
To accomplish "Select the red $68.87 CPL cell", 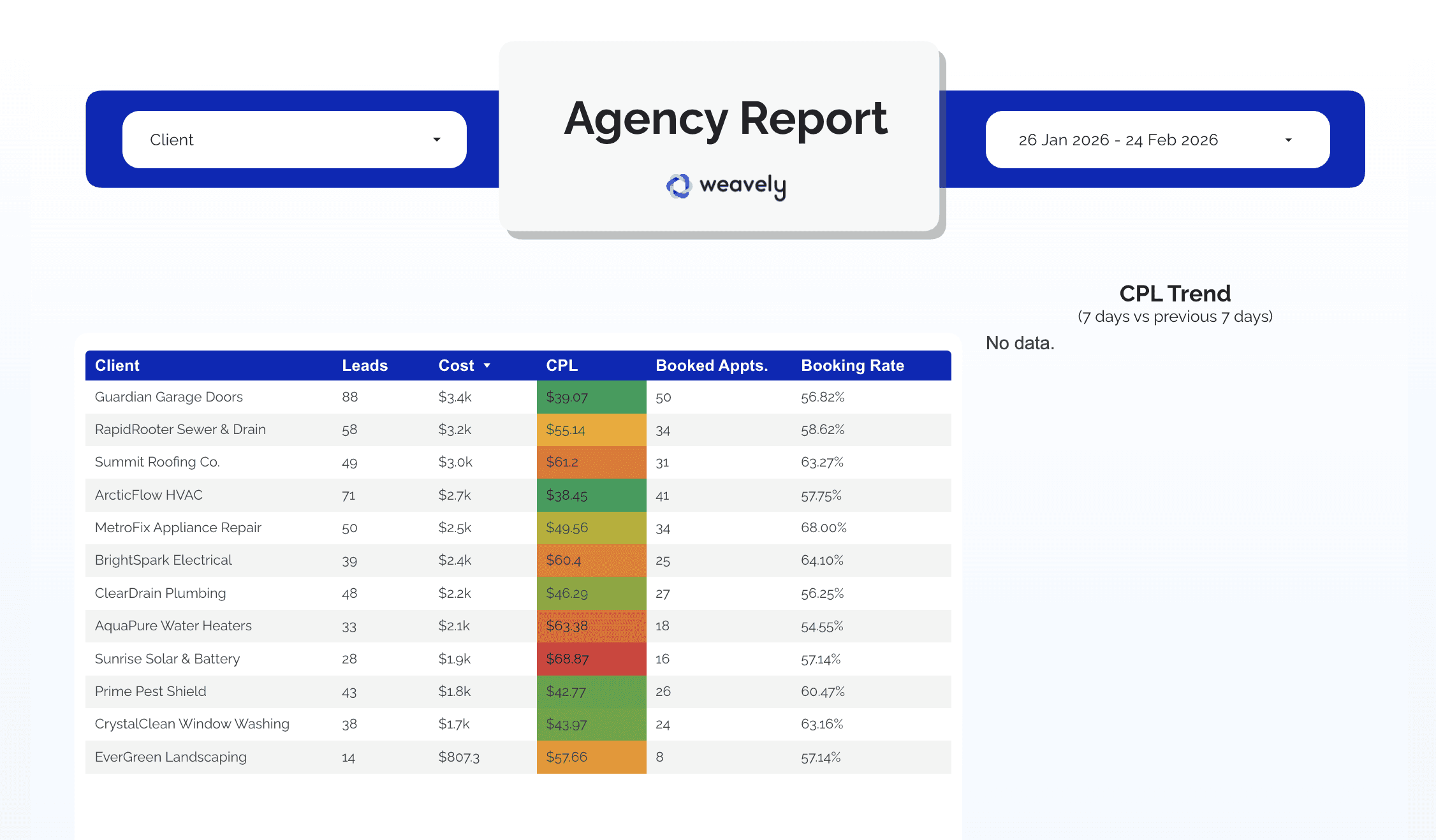I will 591,659.
